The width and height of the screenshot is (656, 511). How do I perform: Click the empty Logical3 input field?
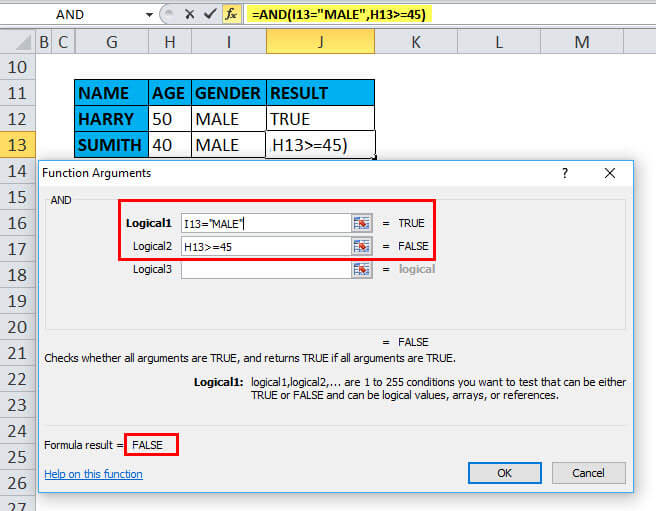tap(266, 269)
